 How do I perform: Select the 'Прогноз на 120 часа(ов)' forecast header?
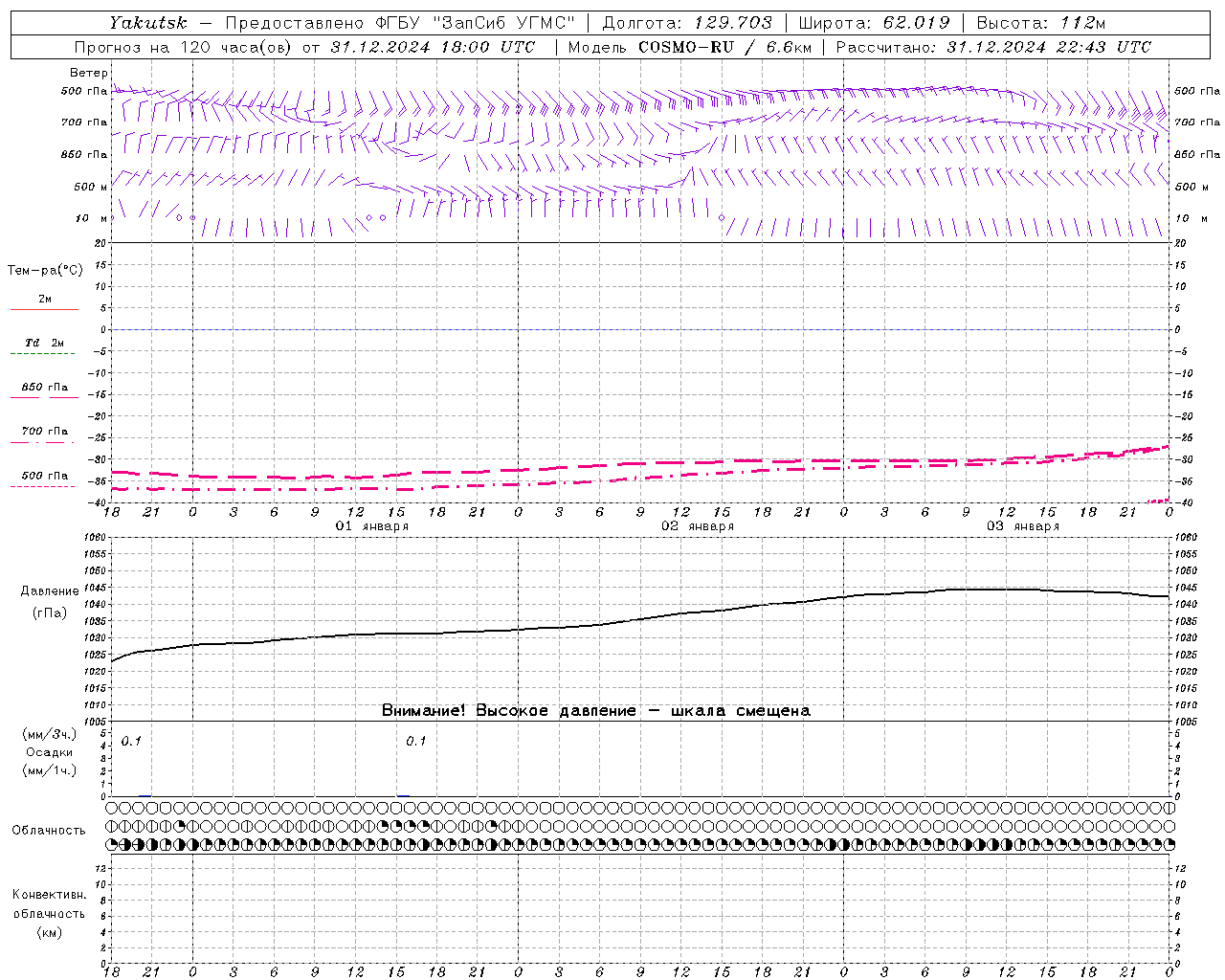tap(183, 47)
